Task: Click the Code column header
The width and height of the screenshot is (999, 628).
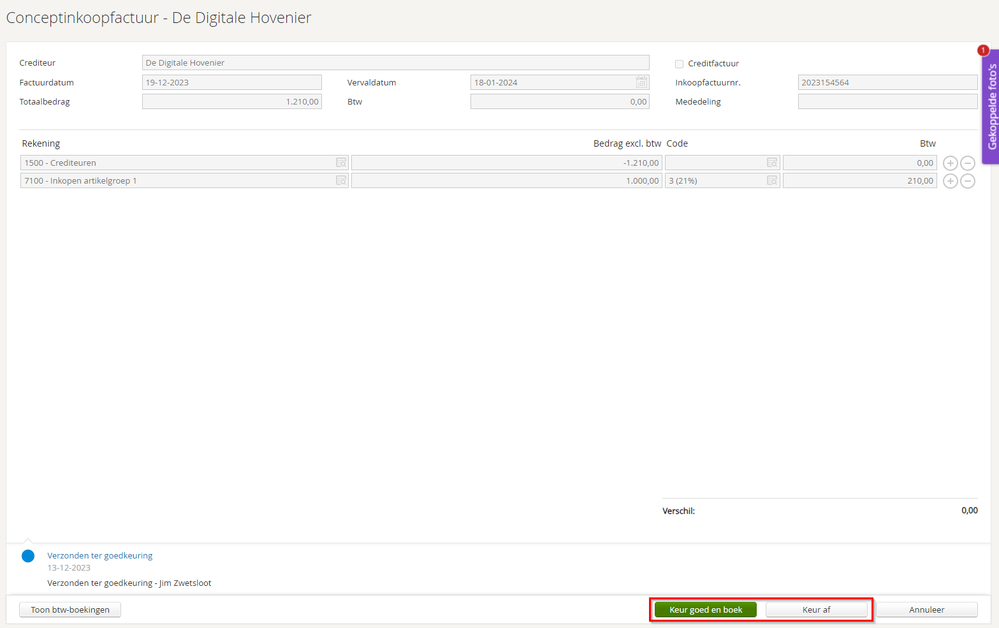Action: pyautogui.click(x=677, y=143)
